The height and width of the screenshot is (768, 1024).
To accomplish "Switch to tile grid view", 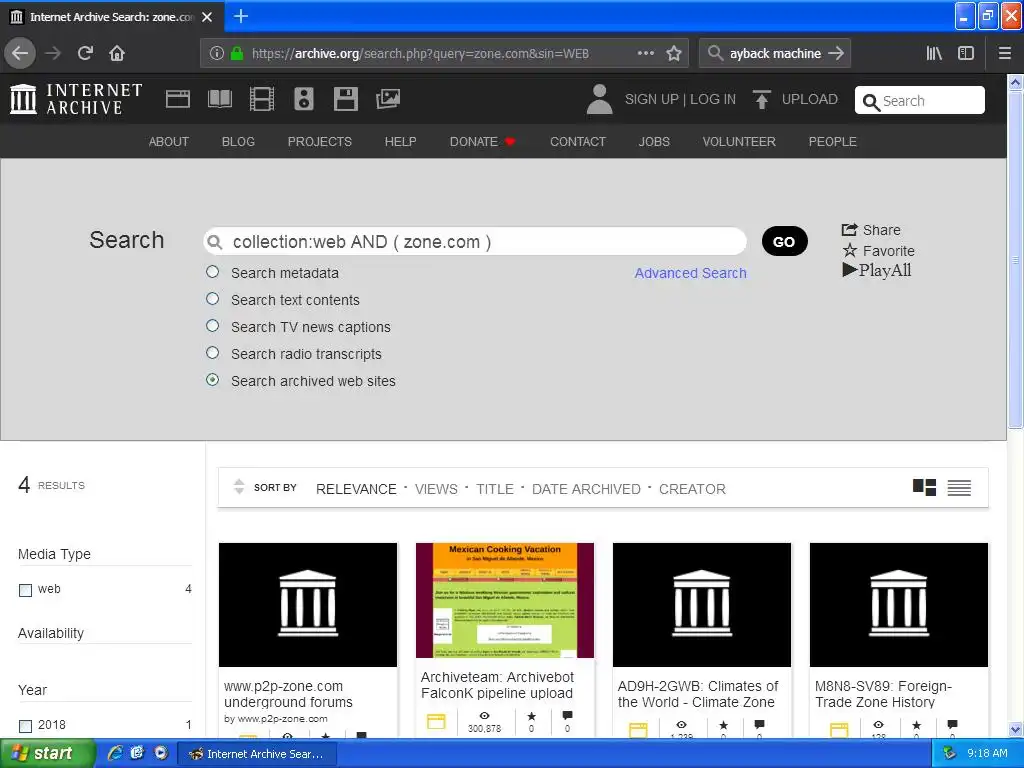I will click(924, 487).
